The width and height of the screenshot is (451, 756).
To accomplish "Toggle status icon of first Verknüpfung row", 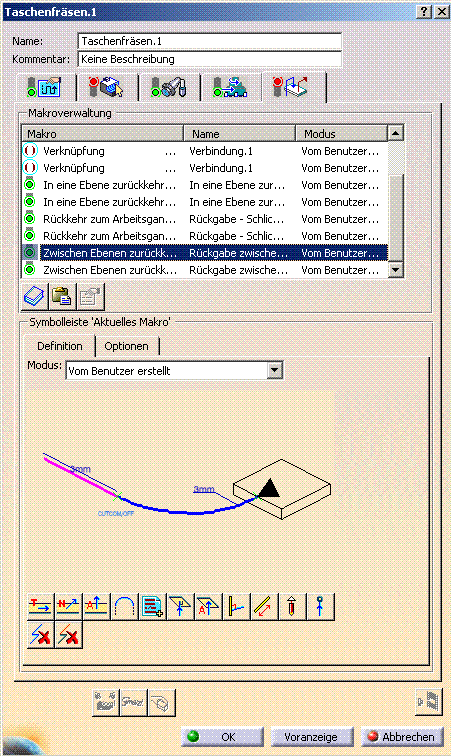I will click(30, 151).
